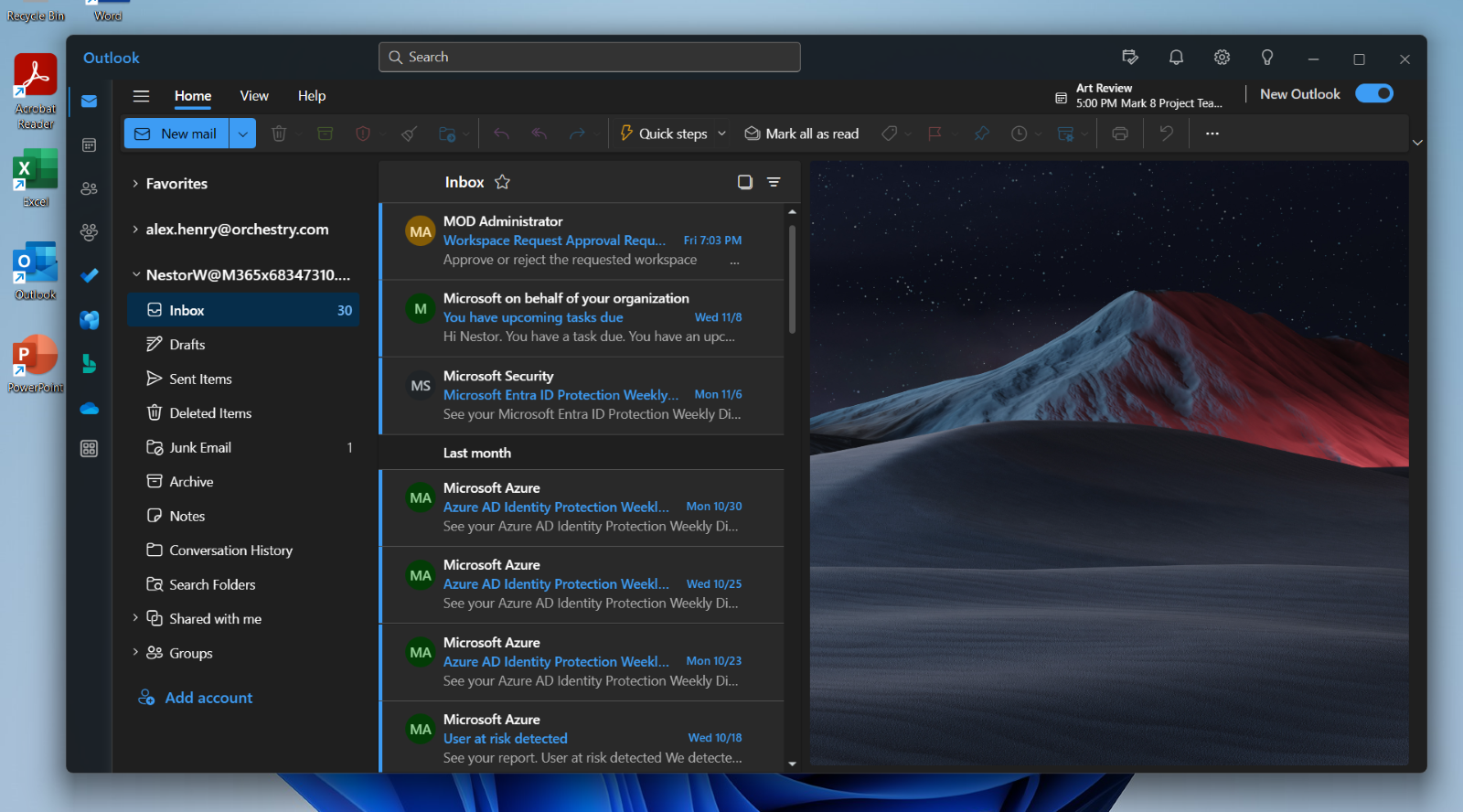This screenshot has height=812, width=1463.
Task: Open Calendar from the left sidebar
Action: [89, 145]
